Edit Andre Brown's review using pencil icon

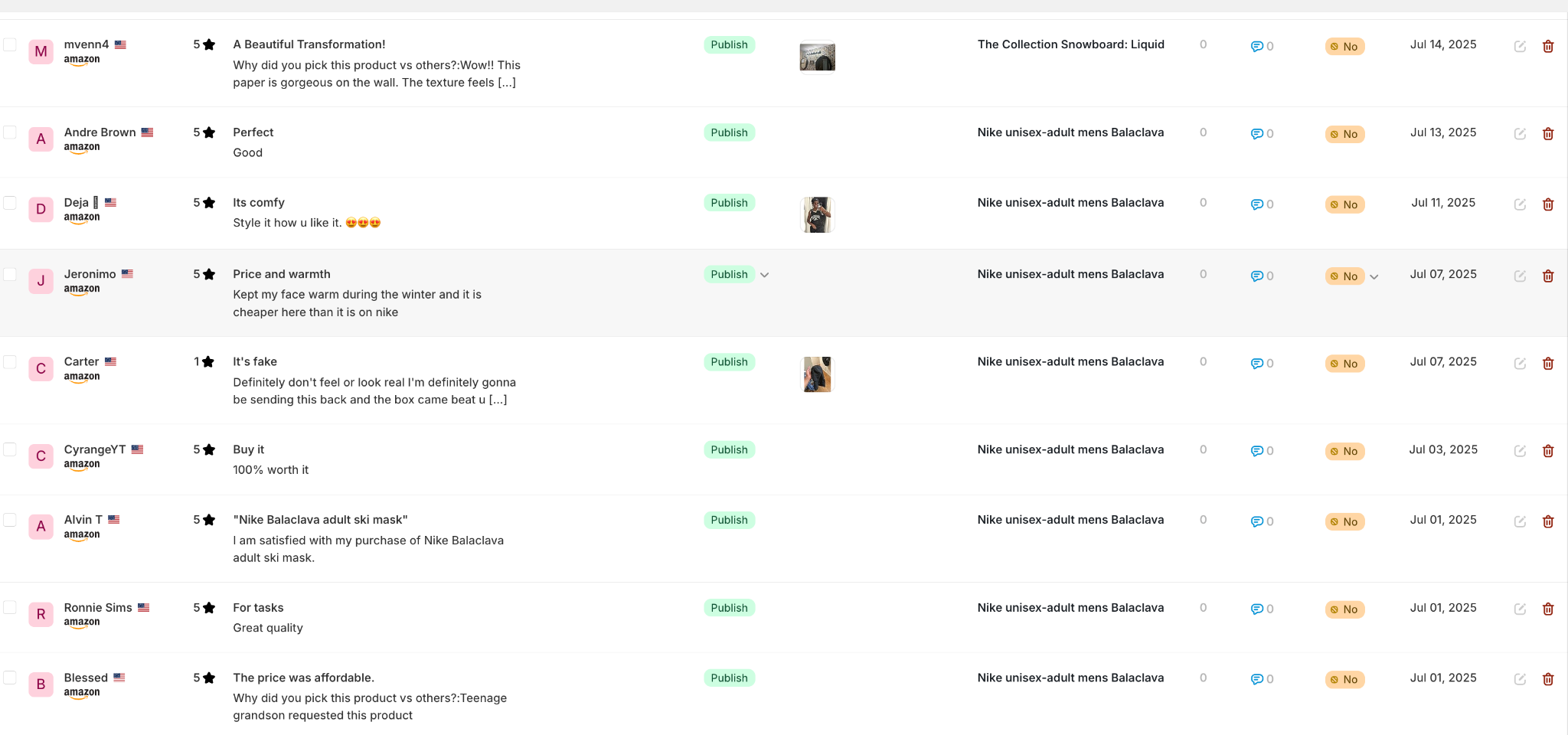click(1520, 134)
